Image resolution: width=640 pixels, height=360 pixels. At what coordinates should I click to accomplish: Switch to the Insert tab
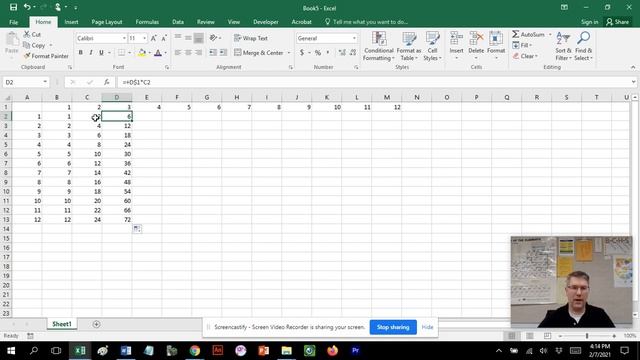[71, 22]
